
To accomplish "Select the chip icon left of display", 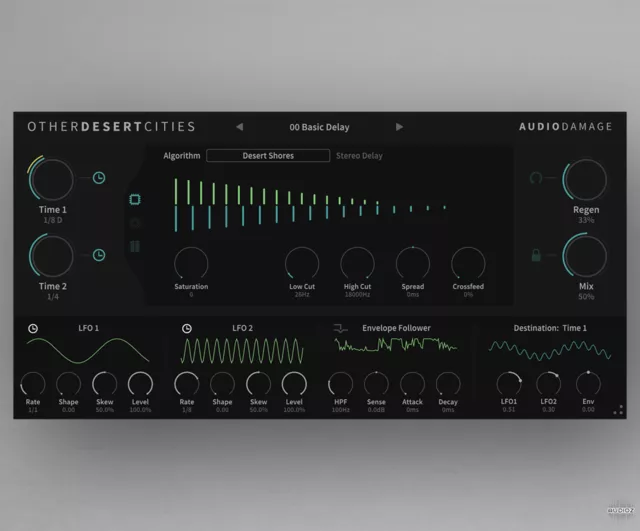I will [136, 199].
